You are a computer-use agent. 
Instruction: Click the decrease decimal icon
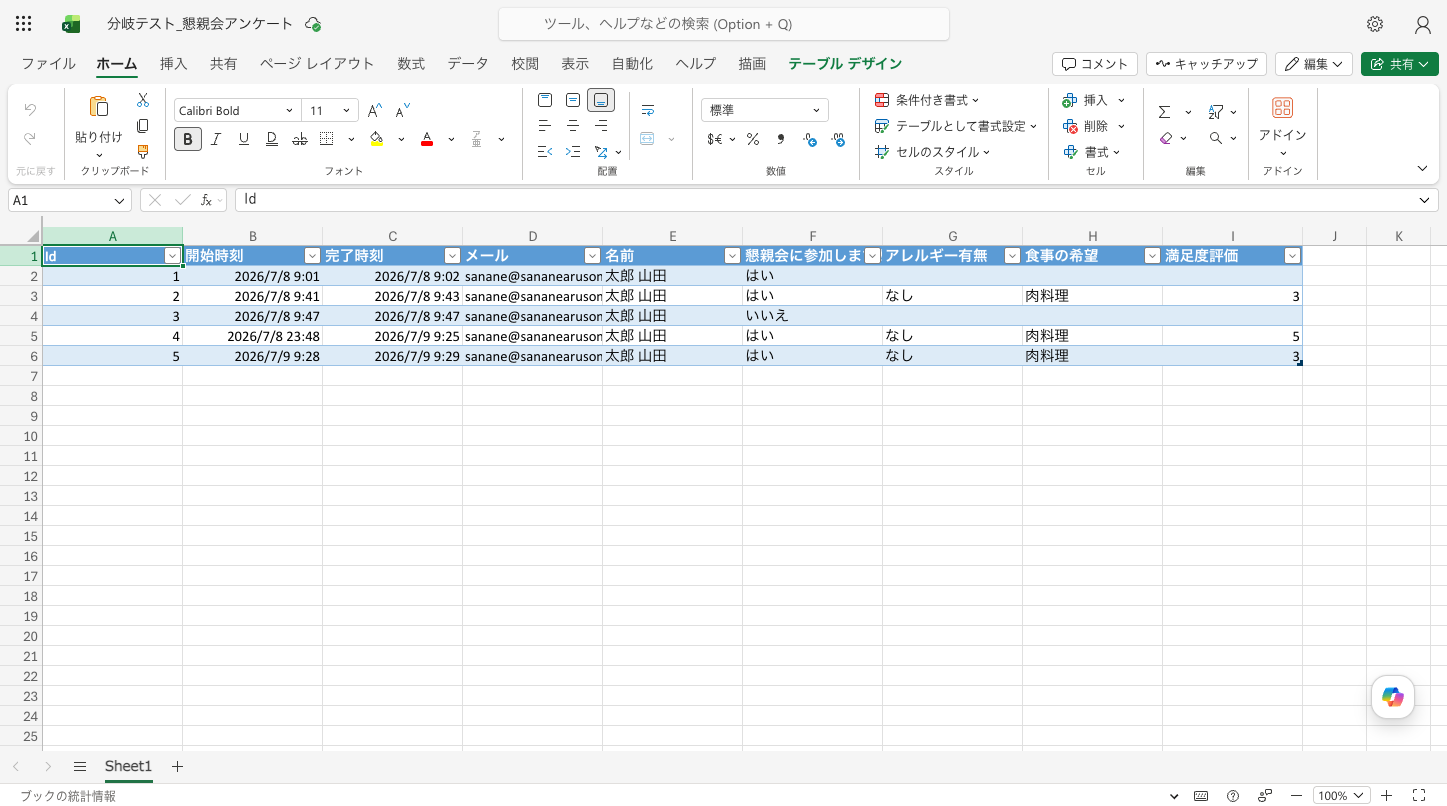point(838,139)
